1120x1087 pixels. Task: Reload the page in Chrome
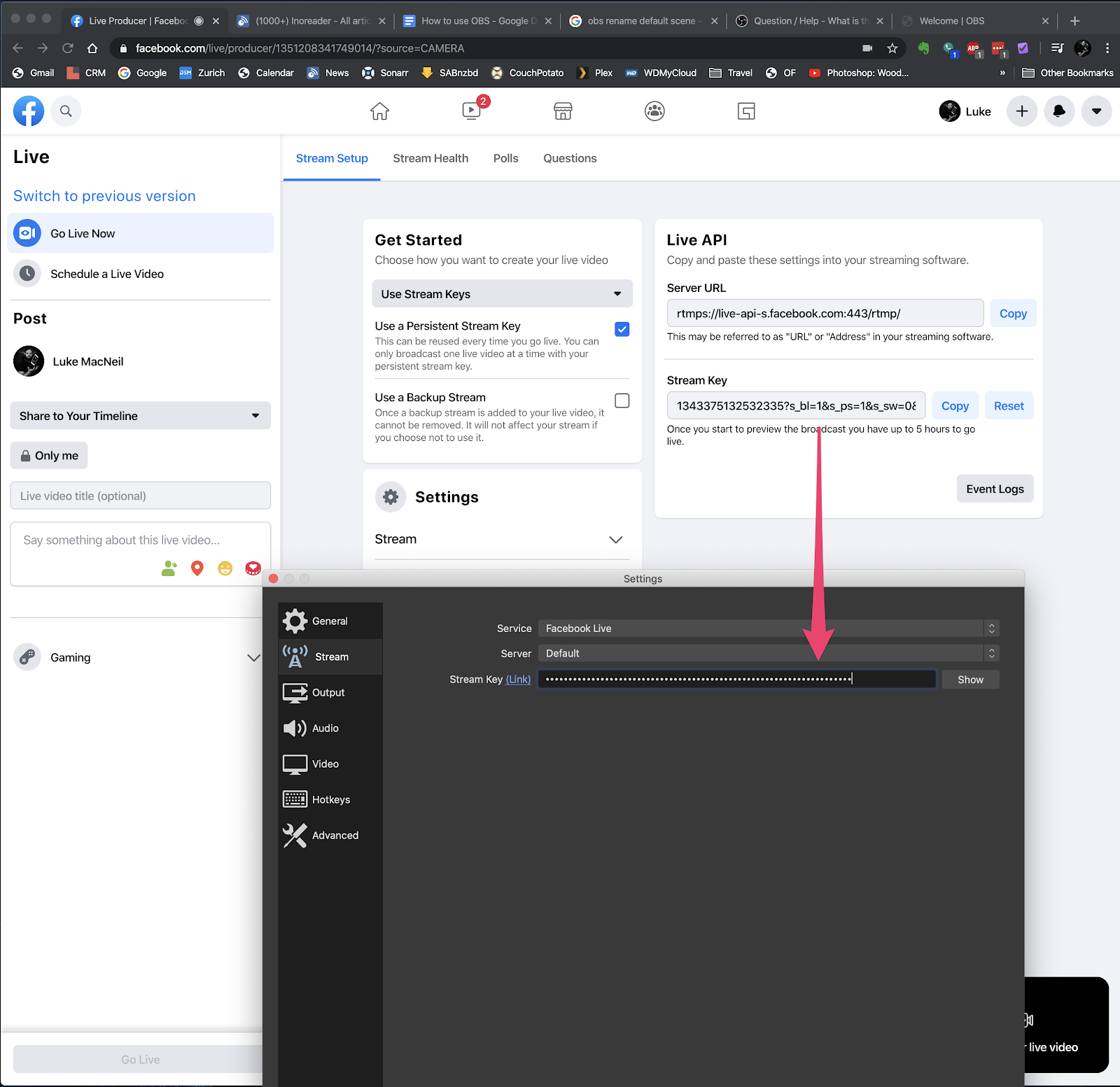click(68, 48)
